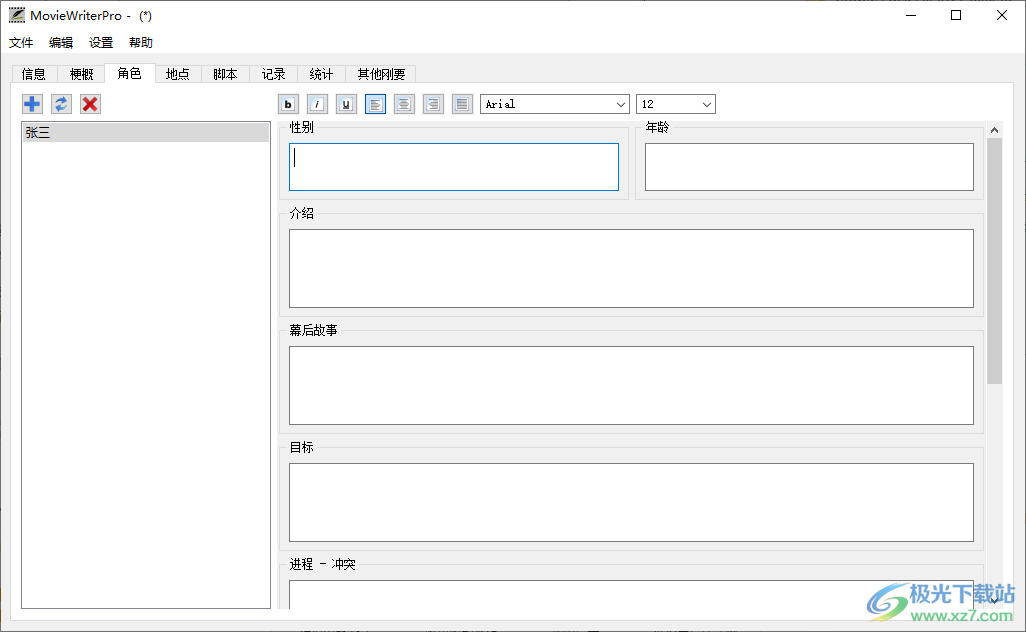Select the 角色 tab
1026x632 pixels.
pyautogui.click(x=130, y=73)
